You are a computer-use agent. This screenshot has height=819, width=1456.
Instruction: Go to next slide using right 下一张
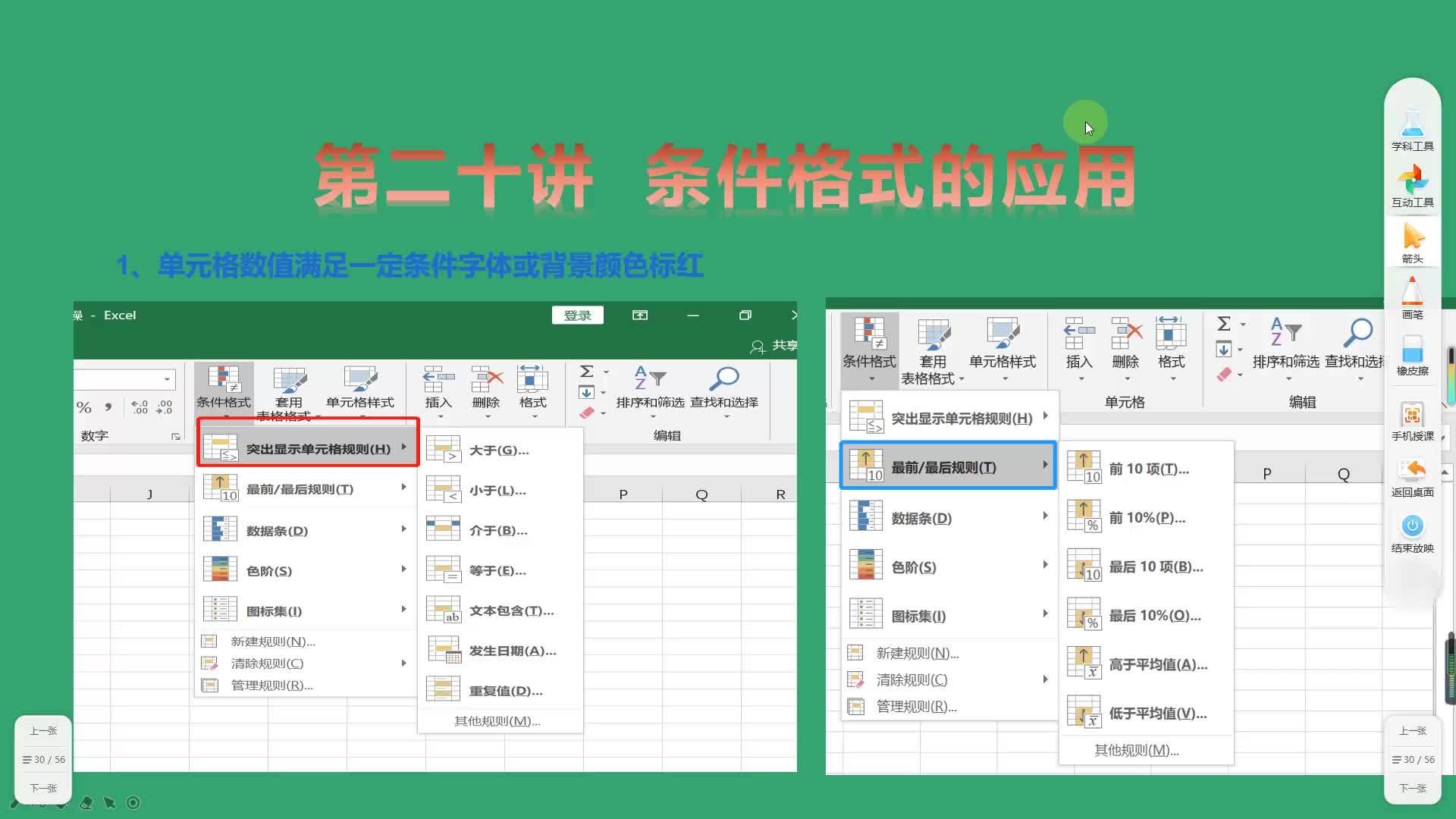point(1412,788)
